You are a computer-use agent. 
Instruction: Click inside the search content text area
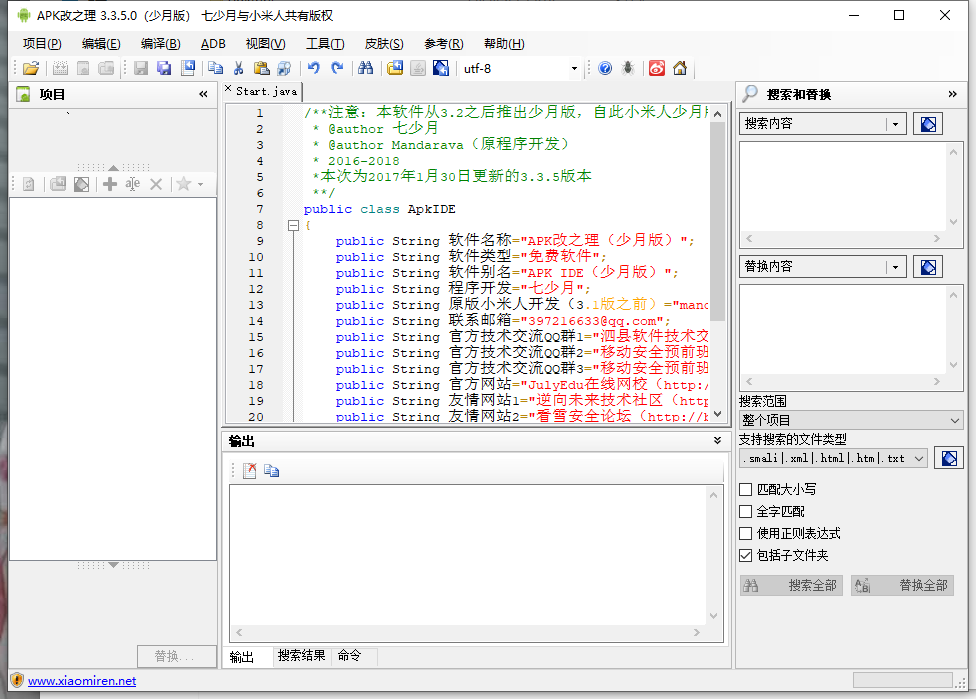point(843,187)
